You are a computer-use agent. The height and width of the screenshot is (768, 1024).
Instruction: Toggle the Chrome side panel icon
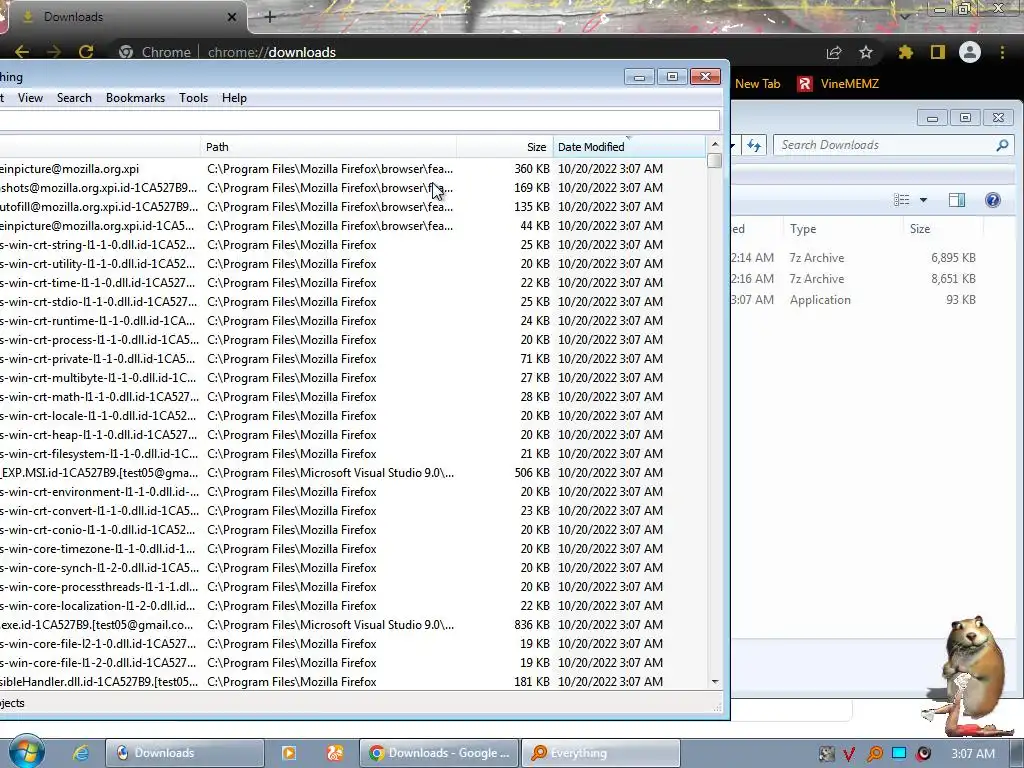[938, 52]
